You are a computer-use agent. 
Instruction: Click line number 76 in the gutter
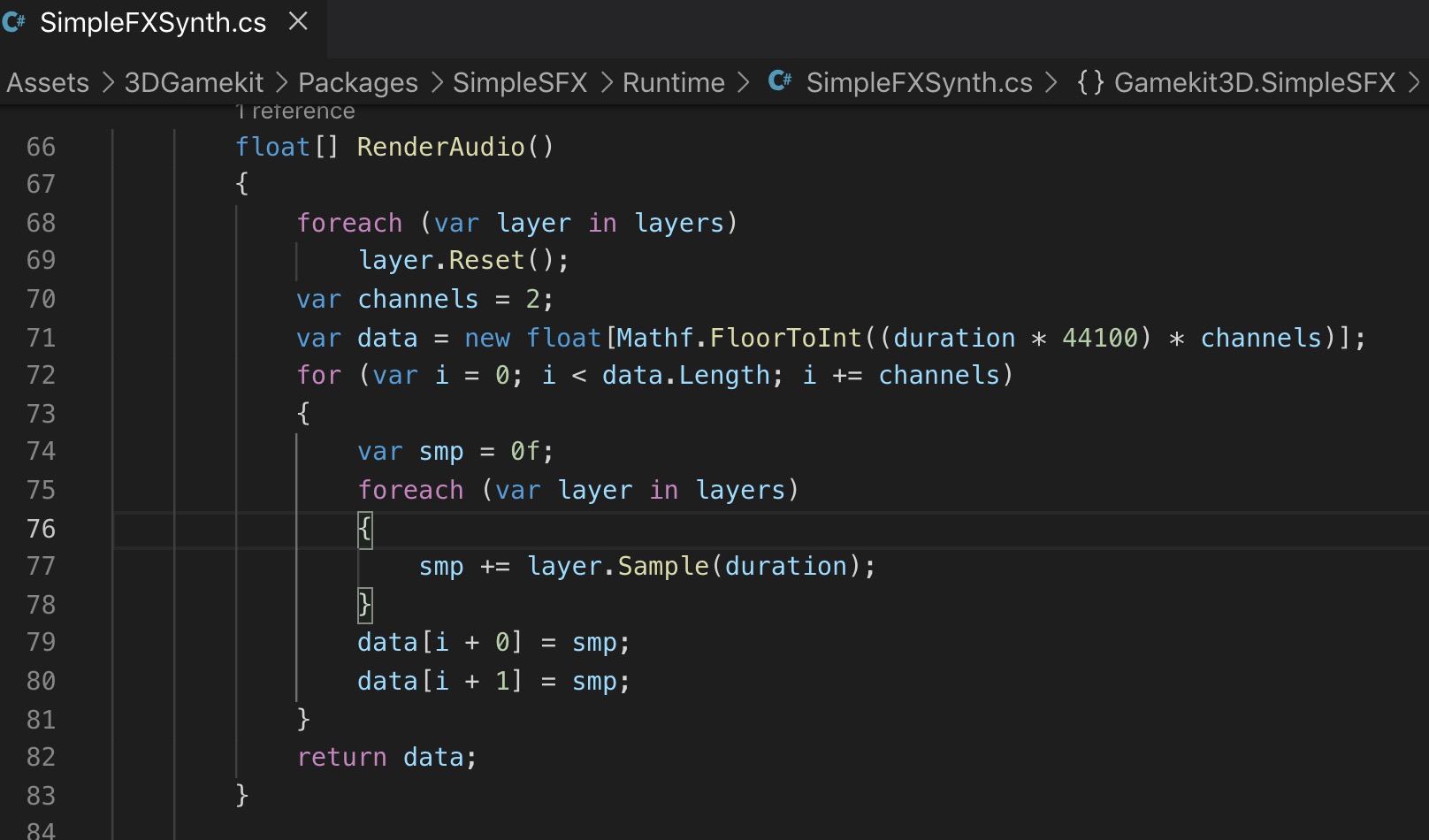pyautogui.click(x=41, y=528)
